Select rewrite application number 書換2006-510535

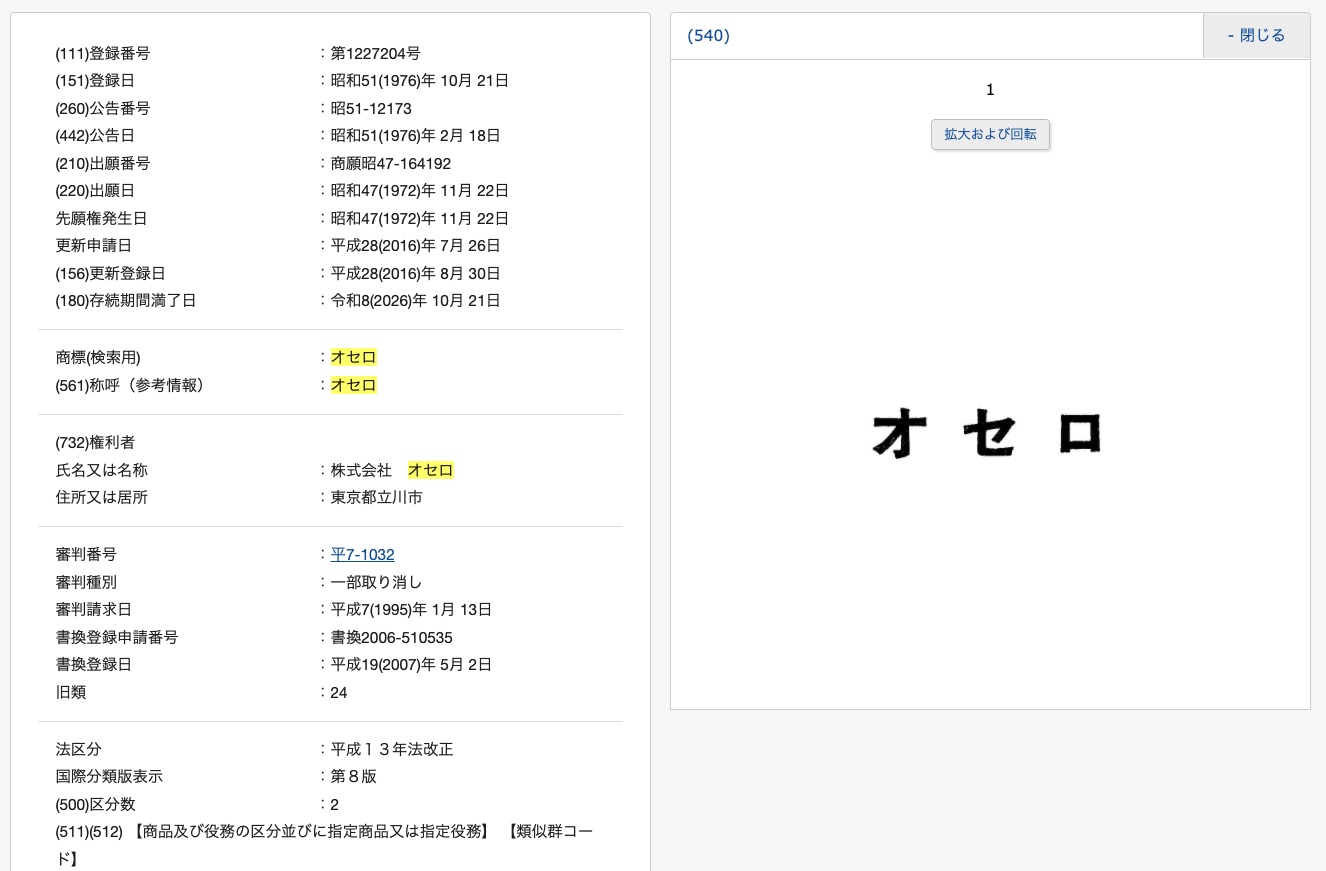(x=392, y=637)
